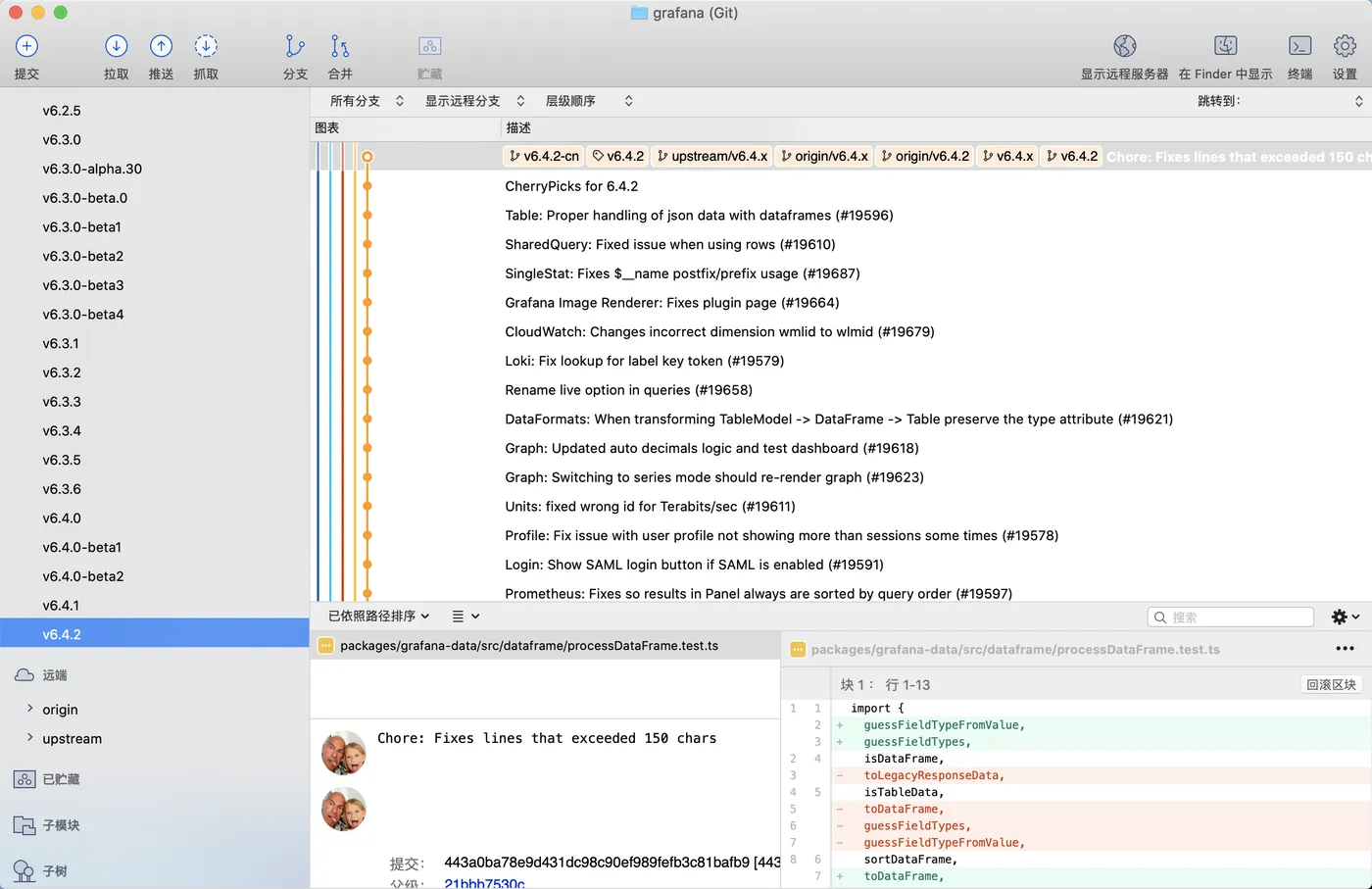Click the commit hash 443a0ba78e9d431dc98c90ef989fefb3c81bafb9
Viewport: 1372px width, 889px height.
point(597,863)
